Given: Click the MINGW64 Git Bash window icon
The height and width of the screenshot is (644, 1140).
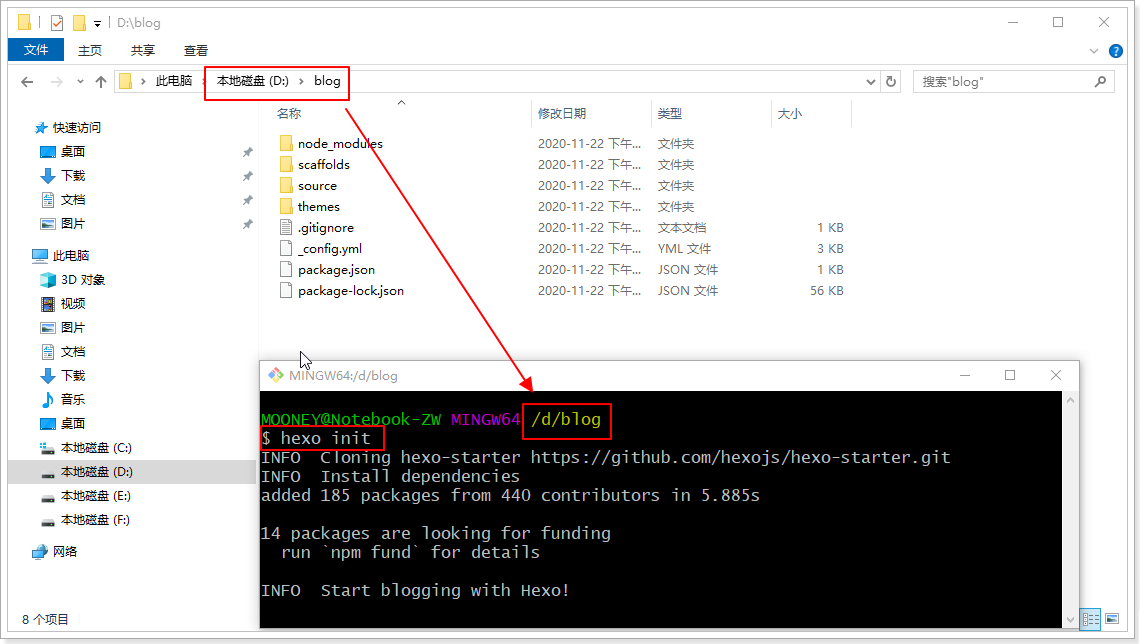Looking at the screenshot, I should pos(276,375).
